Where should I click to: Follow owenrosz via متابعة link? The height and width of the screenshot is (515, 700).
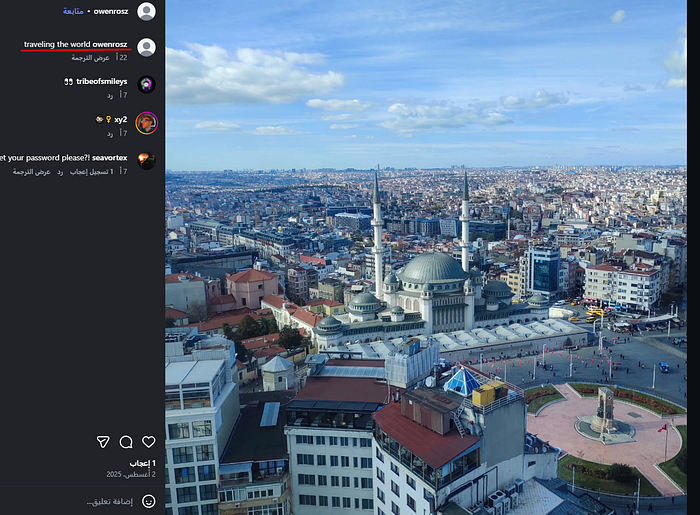click(73, 11)
